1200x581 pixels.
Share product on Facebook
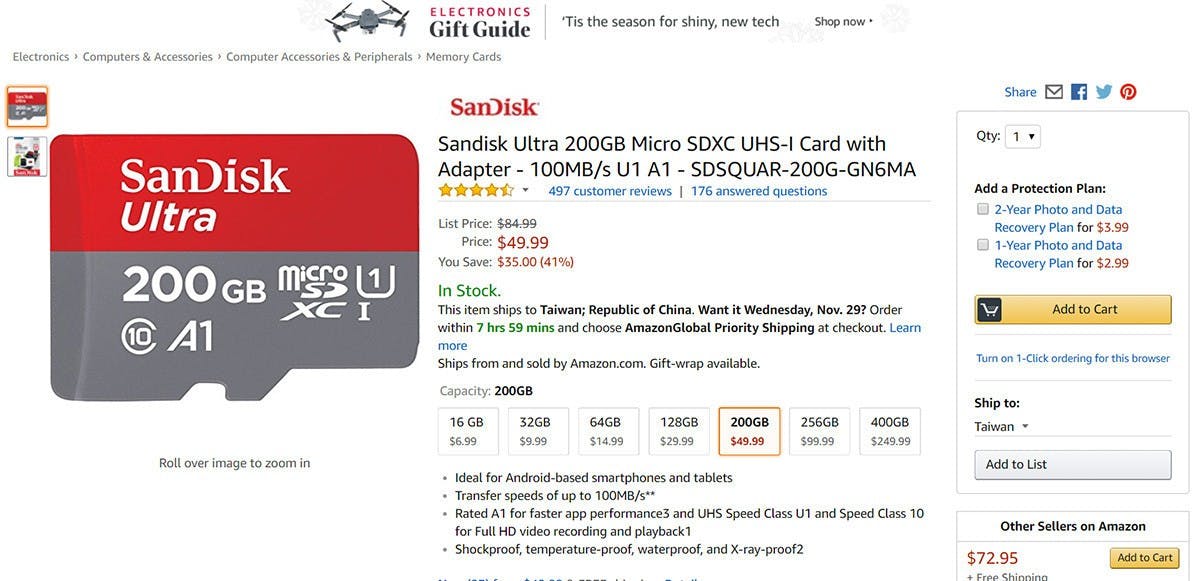[1079, 92]
